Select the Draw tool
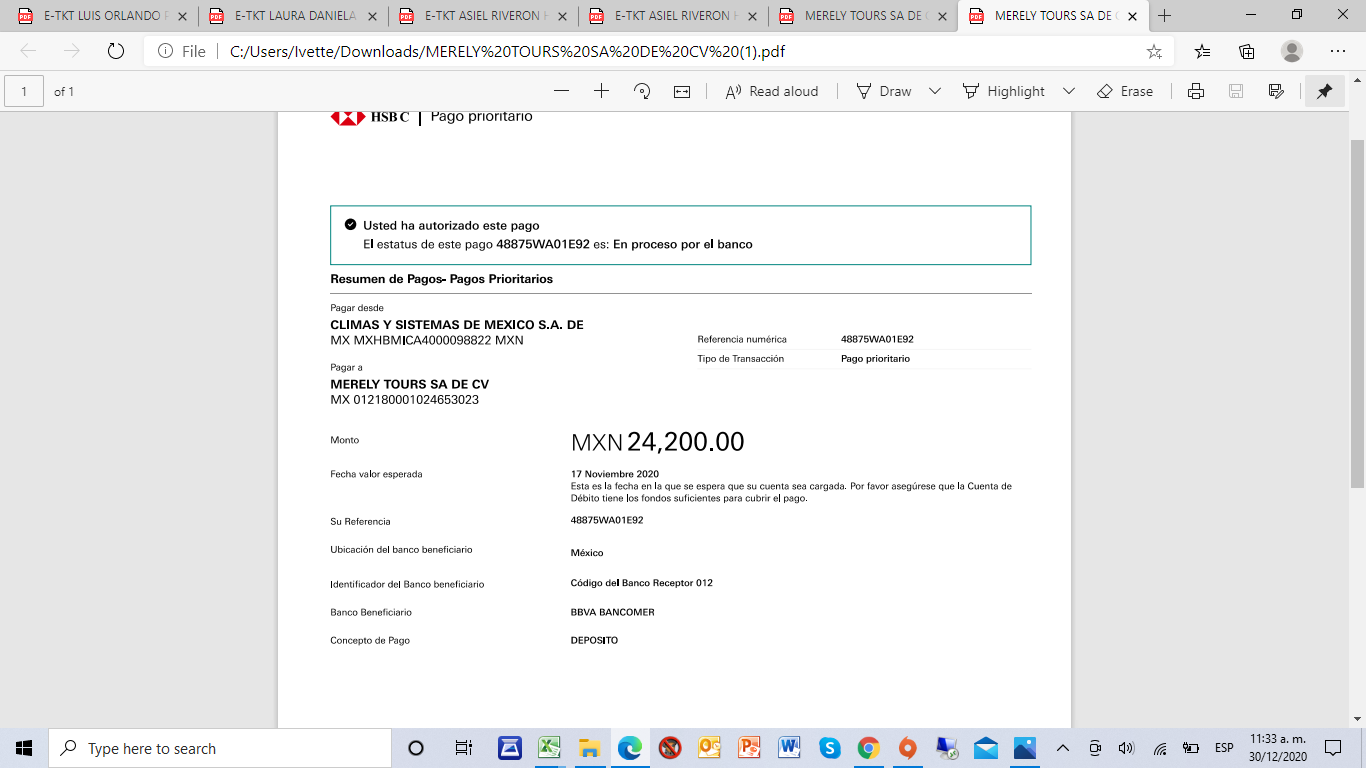 tap(884, 91)
